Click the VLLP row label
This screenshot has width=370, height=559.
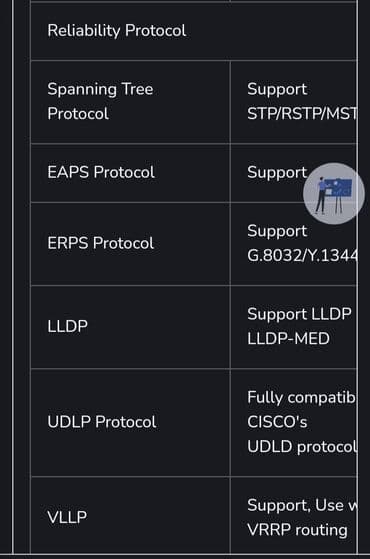click(67, 517)
